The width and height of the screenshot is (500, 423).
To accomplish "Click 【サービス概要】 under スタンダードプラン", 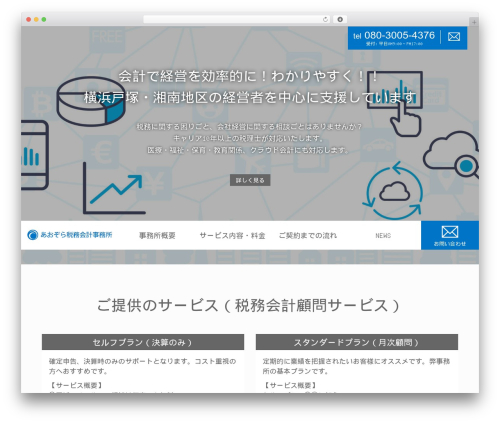I will pos(290,385).
